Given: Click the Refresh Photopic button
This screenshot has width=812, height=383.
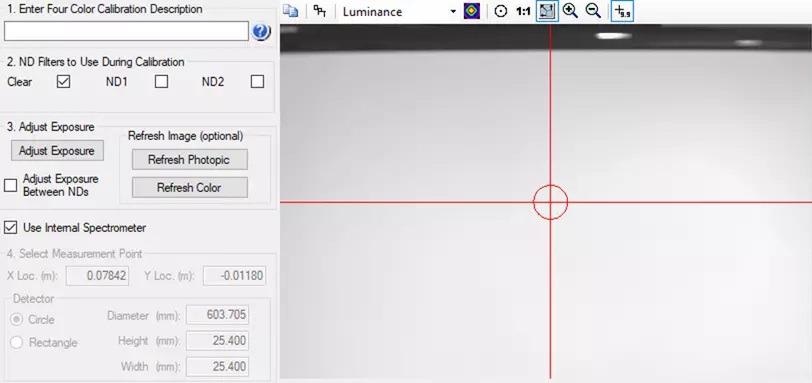Looking at the screenshot, I should point(190,160).
